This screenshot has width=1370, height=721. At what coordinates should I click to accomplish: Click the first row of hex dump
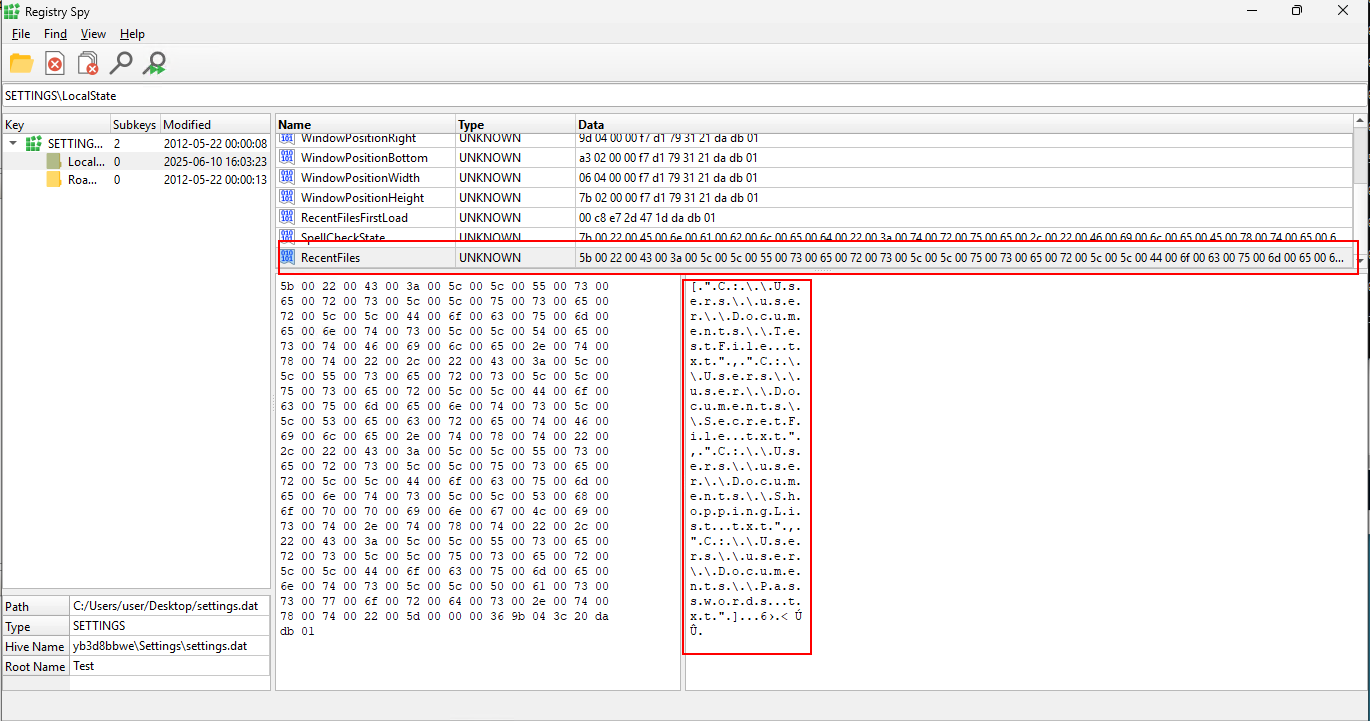click(x=444, y=286)
